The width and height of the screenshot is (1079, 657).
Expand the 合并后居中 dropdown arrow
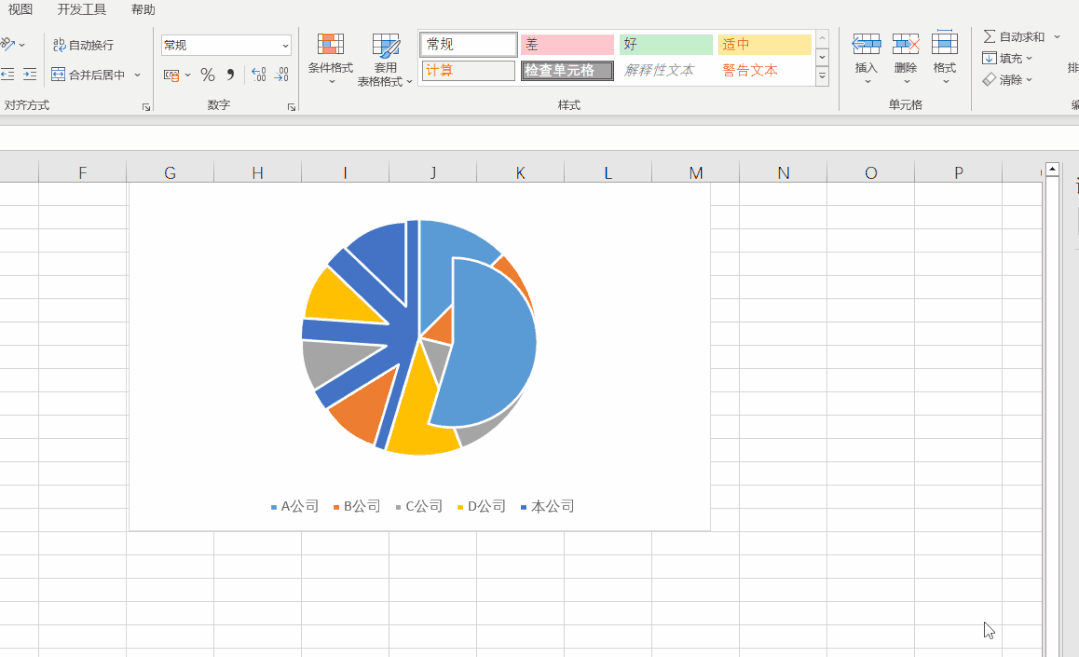(138, 74)
